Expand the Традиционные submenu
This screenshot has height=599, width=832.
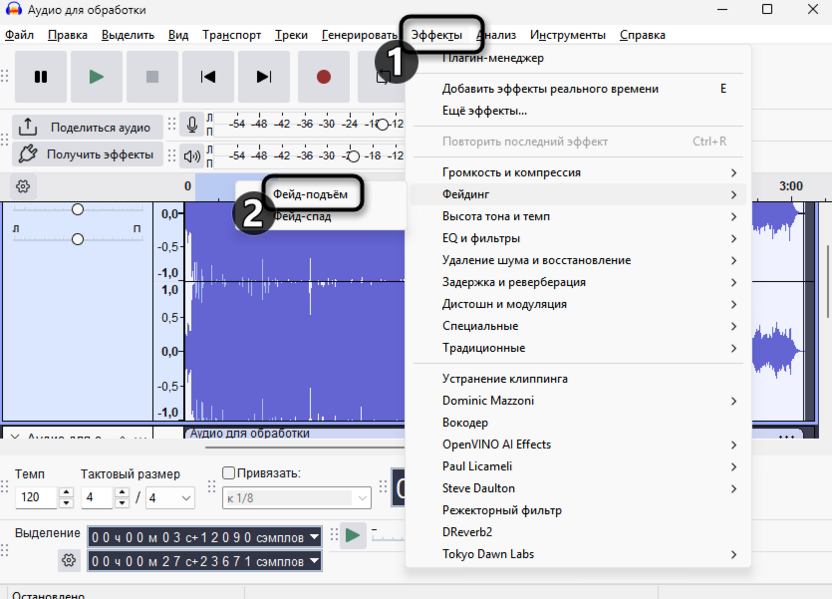pyautogui.click(x=578, y=348)
